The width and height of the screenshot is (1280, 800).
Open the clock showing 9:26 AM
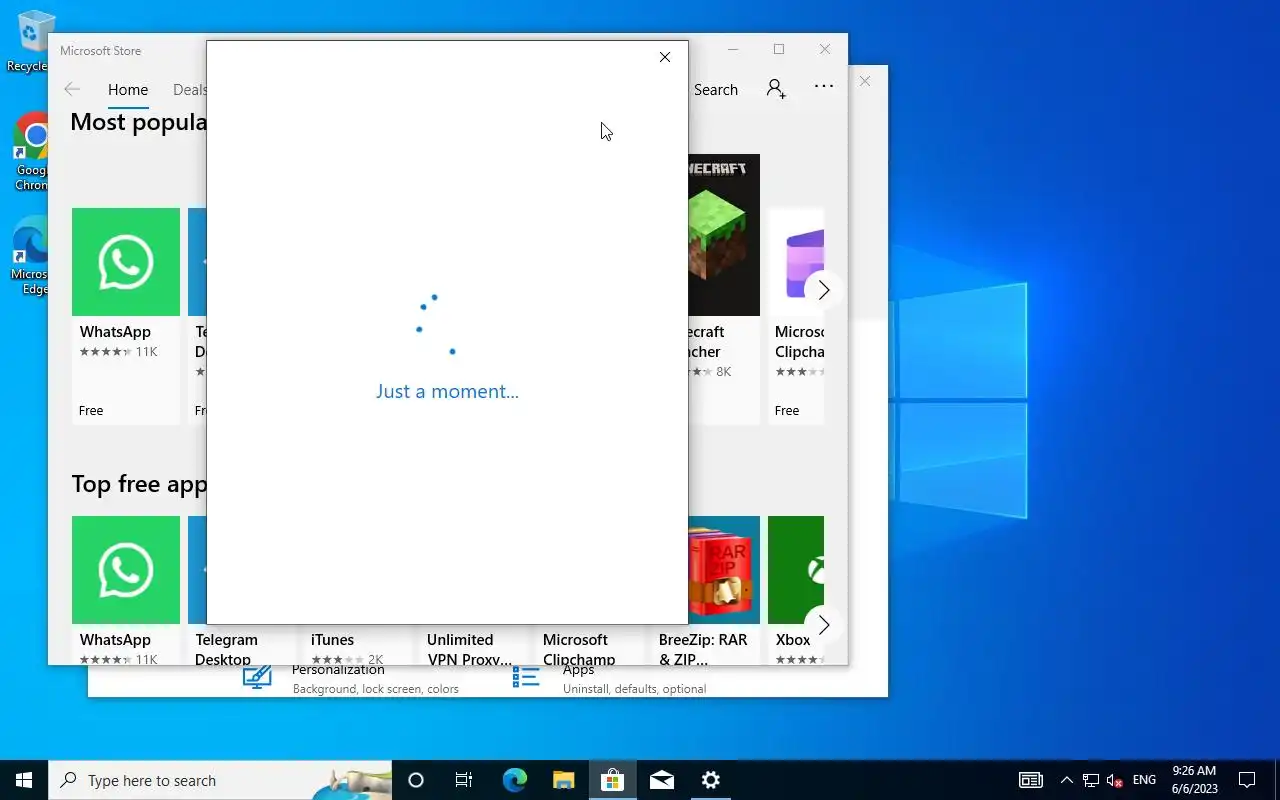1194,780
